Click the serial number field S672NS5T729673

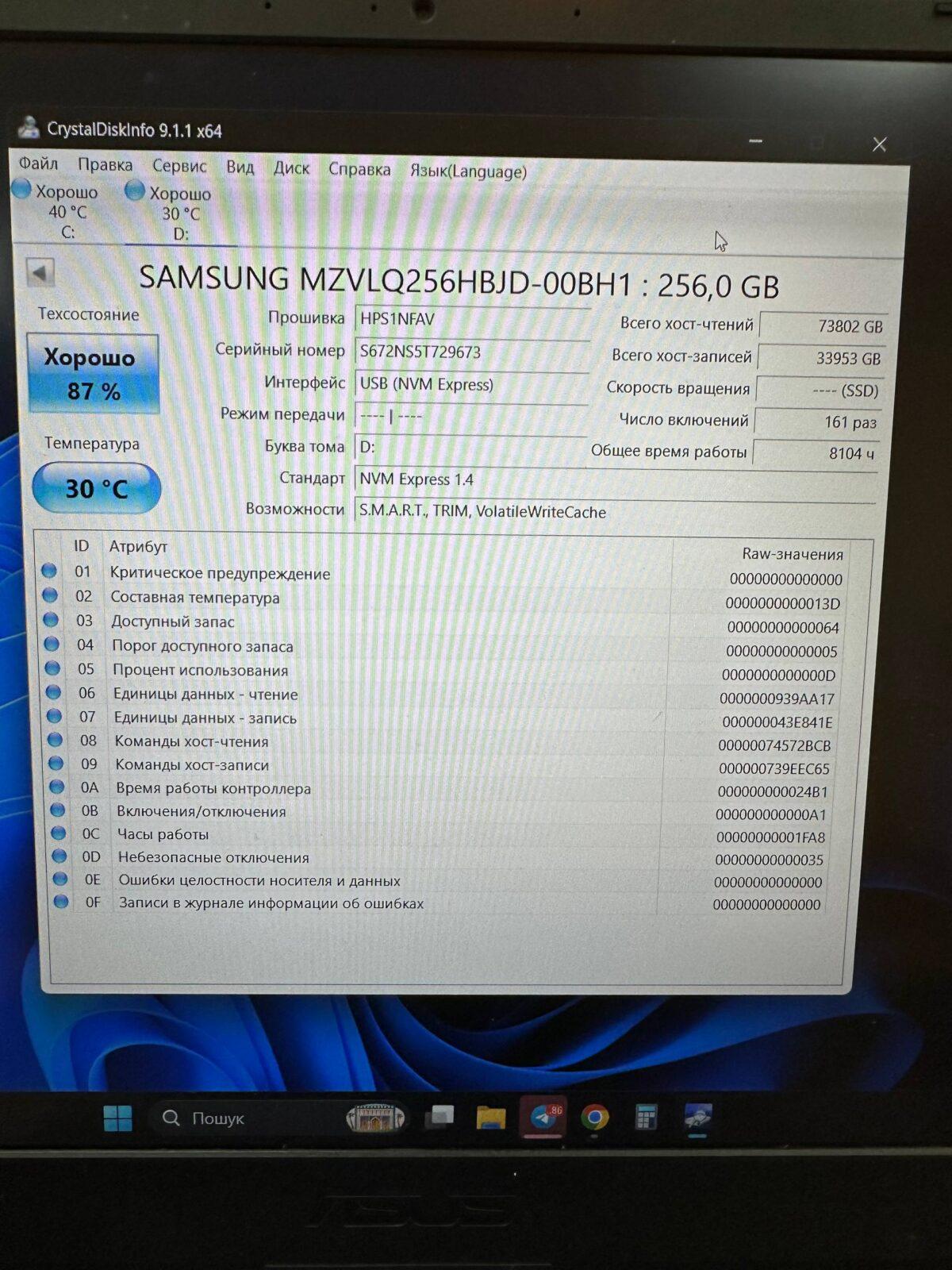pyautogui.click(x=472, y=352)
